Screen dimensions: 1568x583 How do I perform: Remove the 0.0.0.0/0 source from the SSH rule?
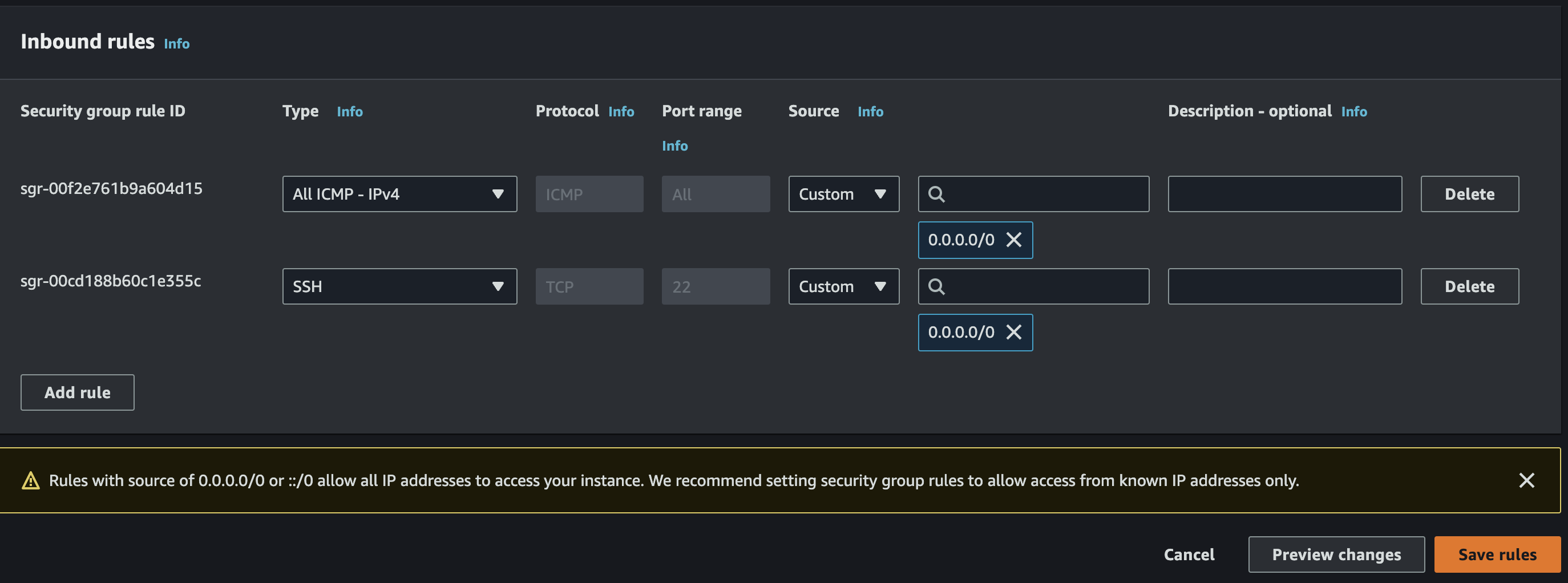(x=1013, y=332)
